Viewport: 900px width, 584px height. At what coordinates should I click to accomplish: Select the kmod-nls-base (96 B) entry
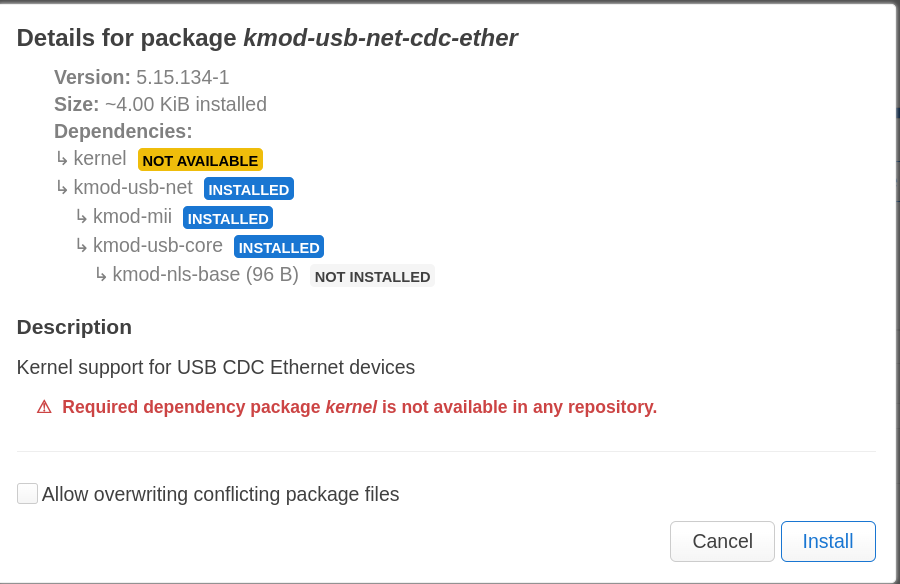[x=205, y=274]
